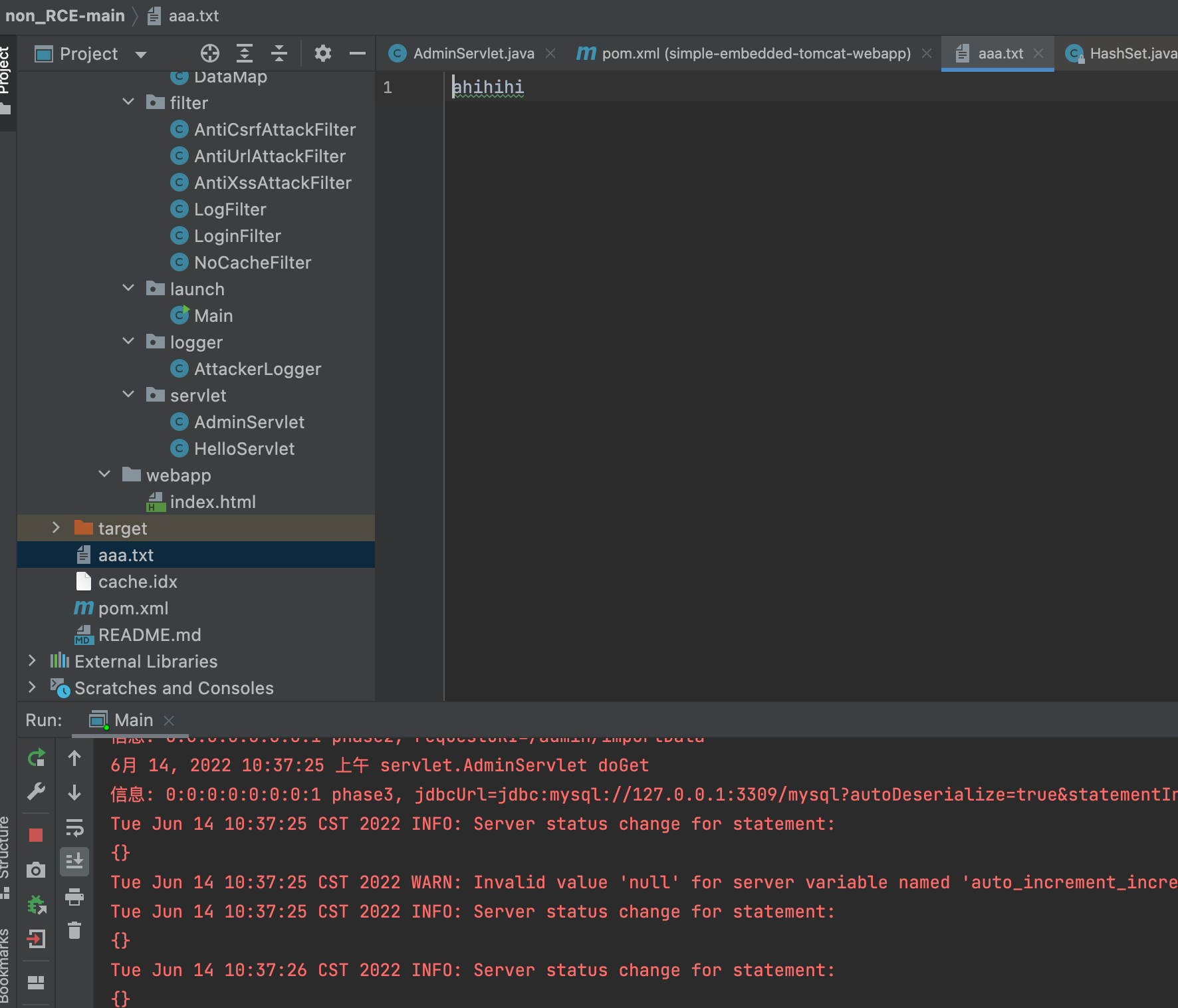This screenshot has width=1178, height=1008.
Task: Toggle Scroll to End in run console
Action: (74, 862)
